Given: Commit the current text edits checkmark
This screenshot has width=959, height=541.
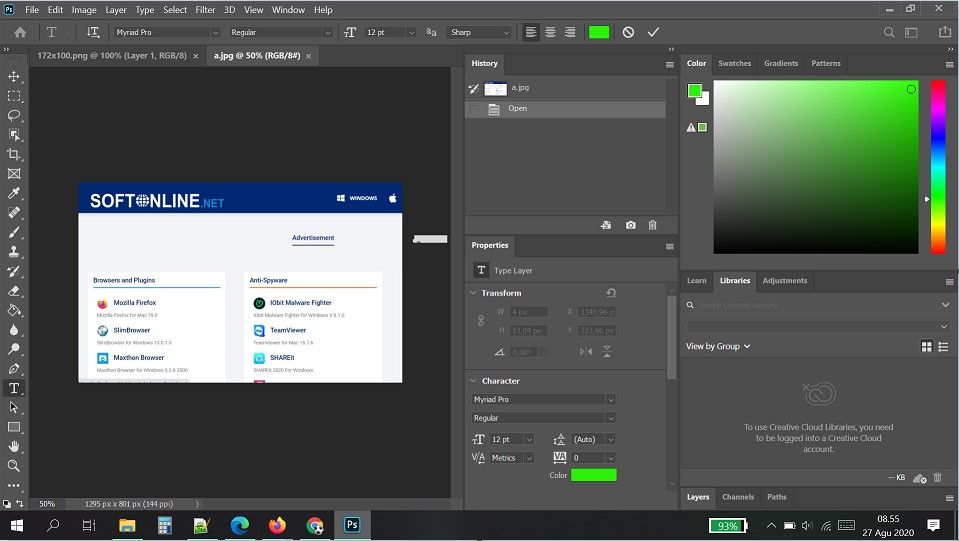Looking at the screenshot, I should pos(653,32).
